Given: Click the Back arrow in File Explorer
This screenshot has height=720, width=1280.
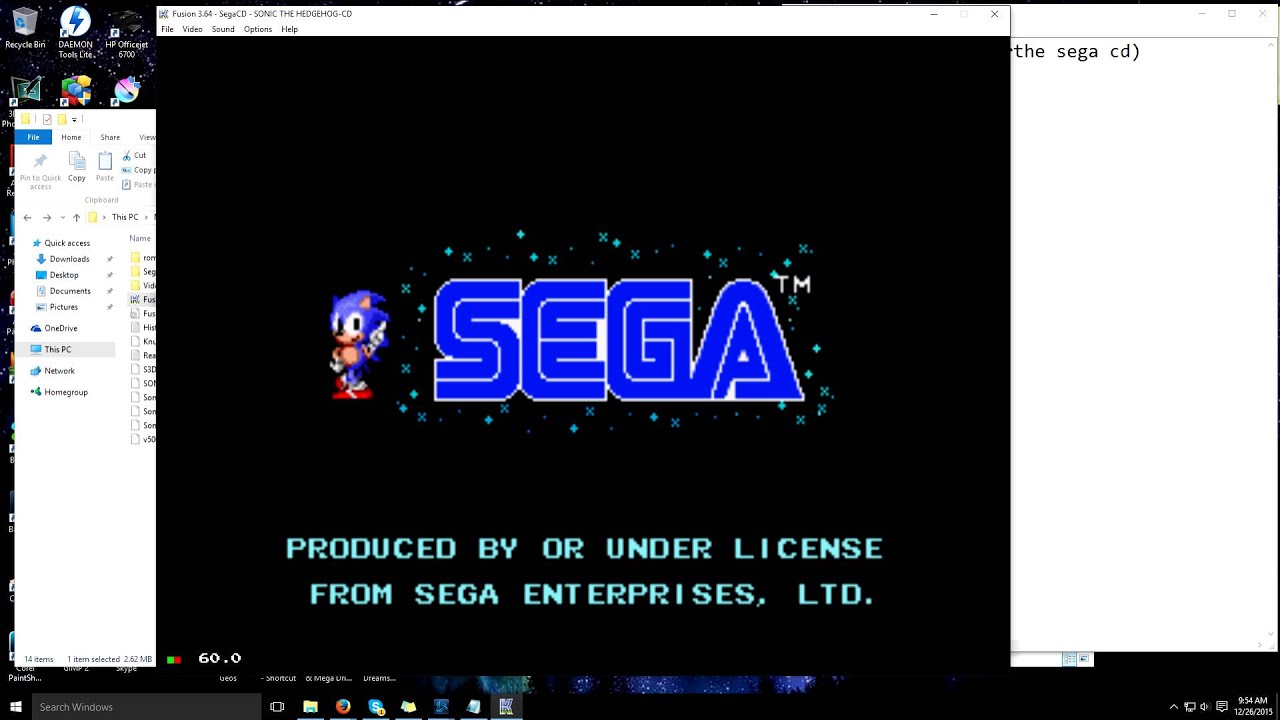Looking at the screenshot, I should (27, 217).
